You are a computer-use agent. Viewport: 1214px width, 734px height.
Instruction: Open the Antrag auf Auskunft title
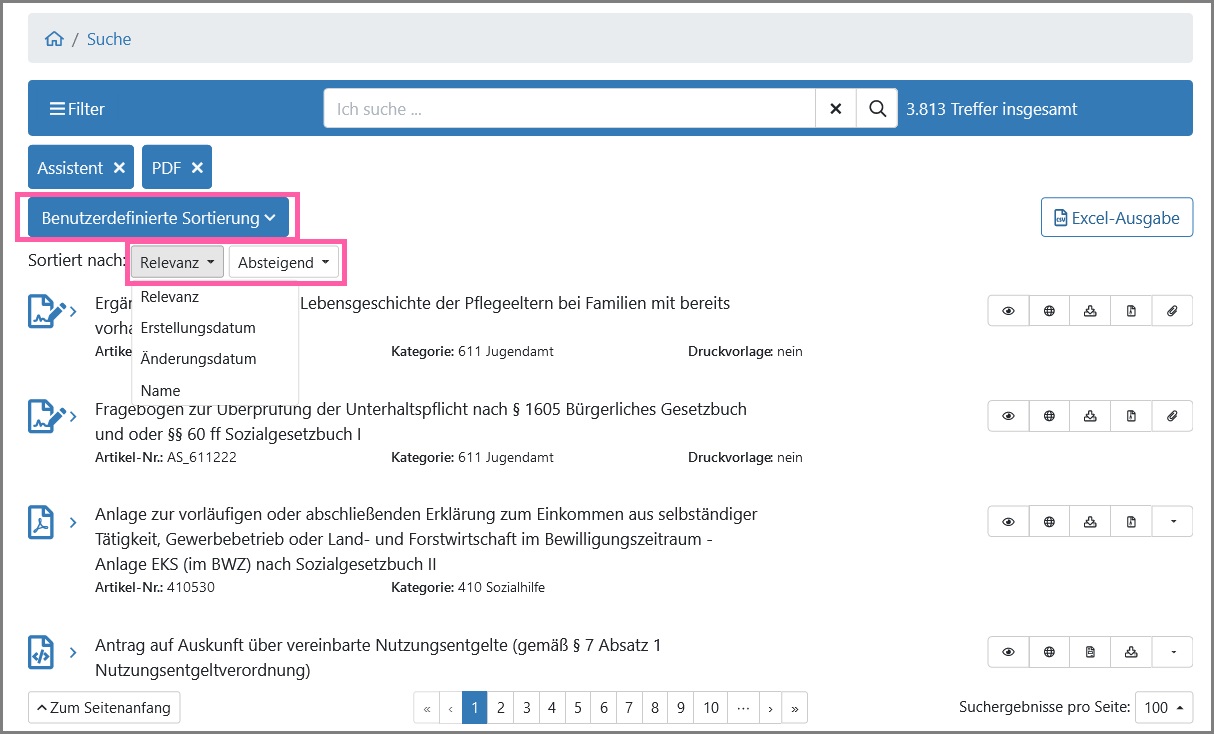click(x=378, y=657)
